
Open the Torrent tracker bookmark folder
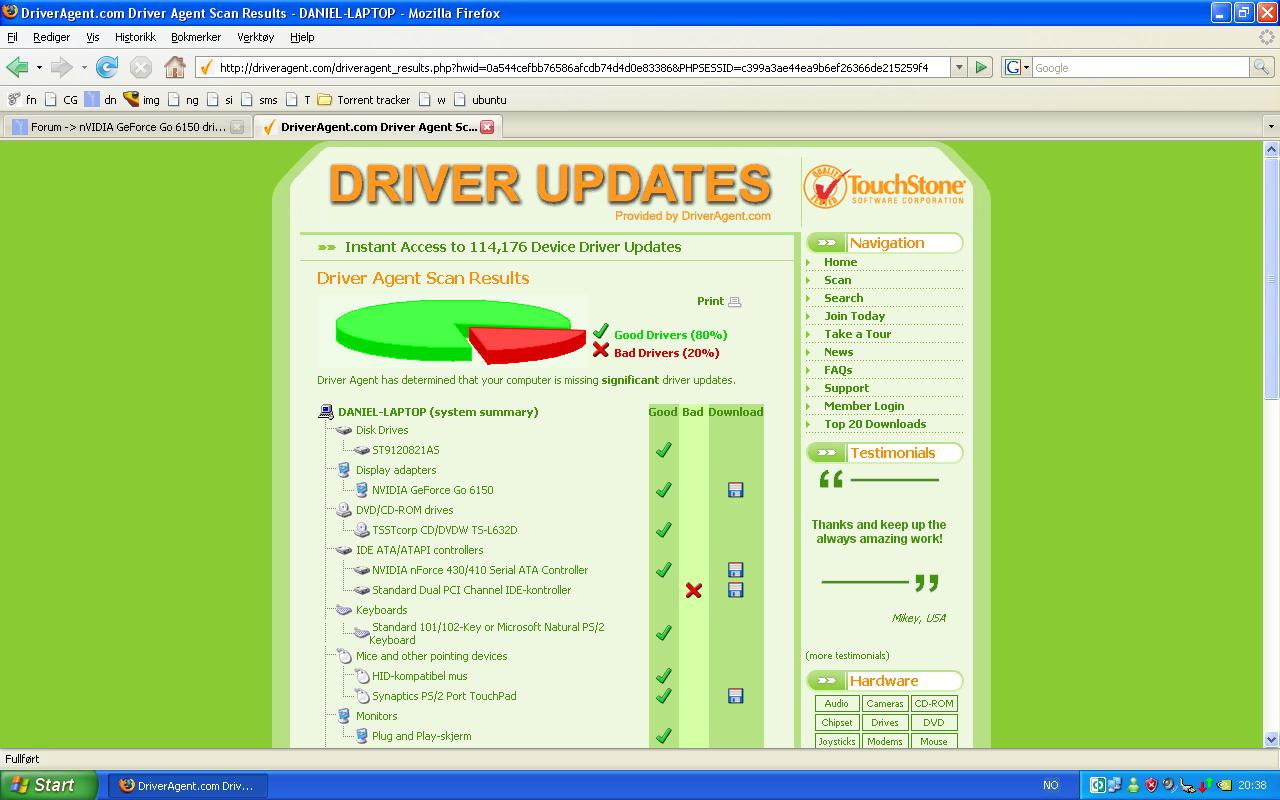point(364,100)
